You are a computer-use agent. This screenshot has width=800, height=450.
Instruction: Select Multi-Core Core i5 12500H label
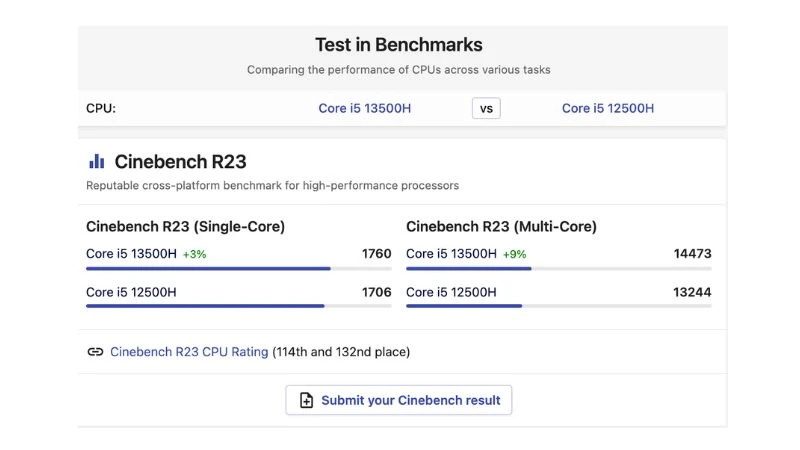pyautogui.click(x=451, y=292)
